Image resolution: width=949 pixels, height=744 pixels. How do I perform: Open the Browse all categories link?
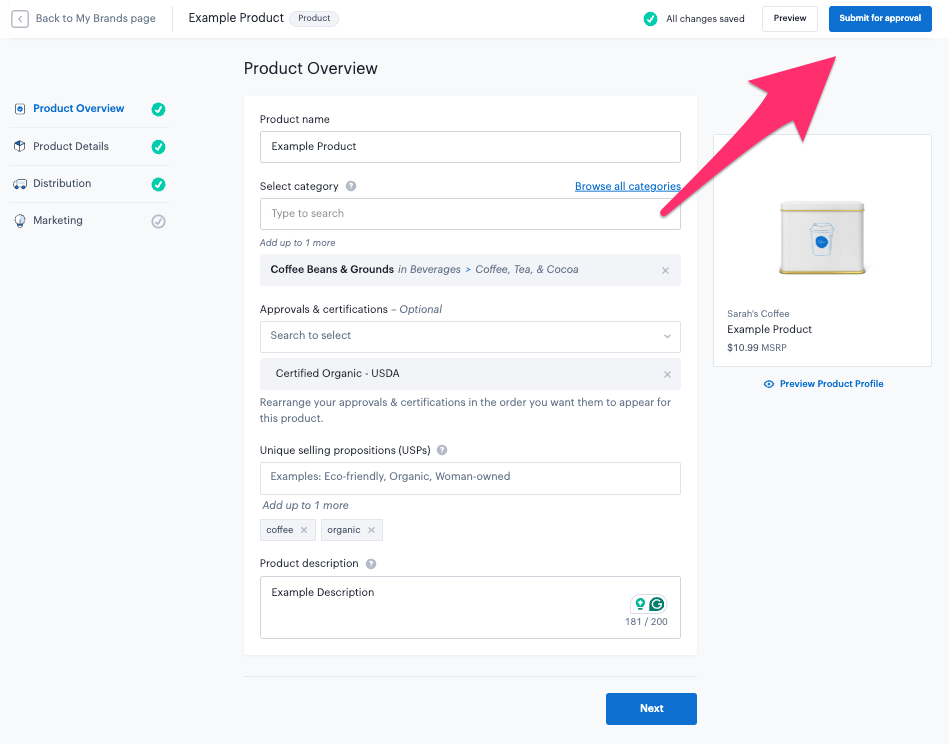tap(627, 186)
